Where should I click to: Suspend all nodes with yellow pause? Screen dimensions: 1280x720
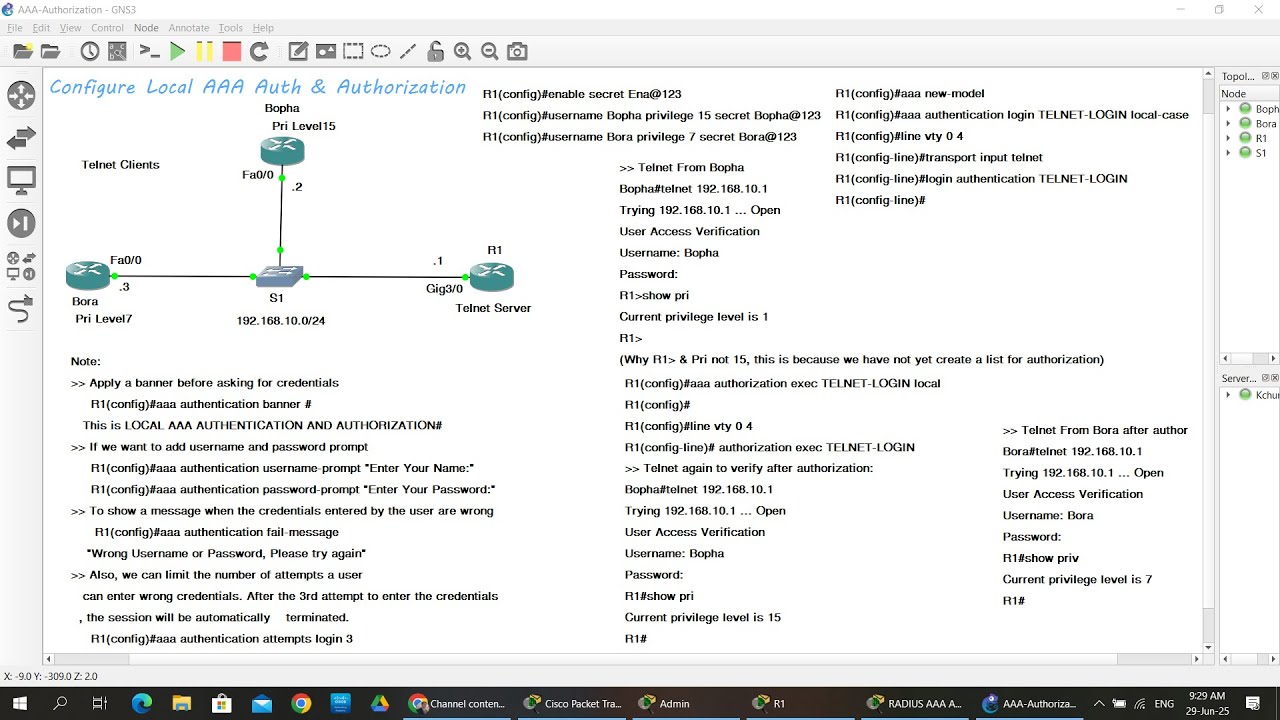204,51
